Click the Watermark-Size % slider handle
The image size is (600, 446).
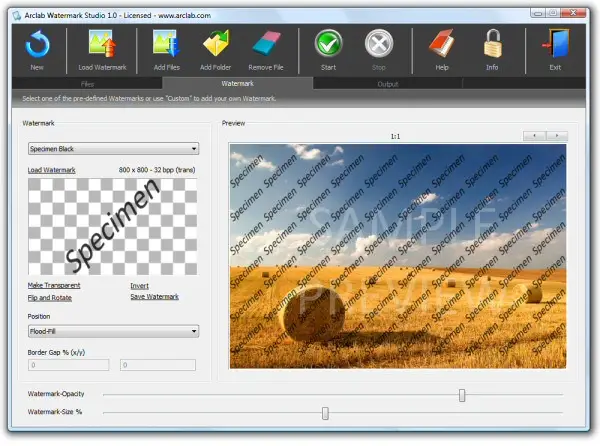(325, 413)
